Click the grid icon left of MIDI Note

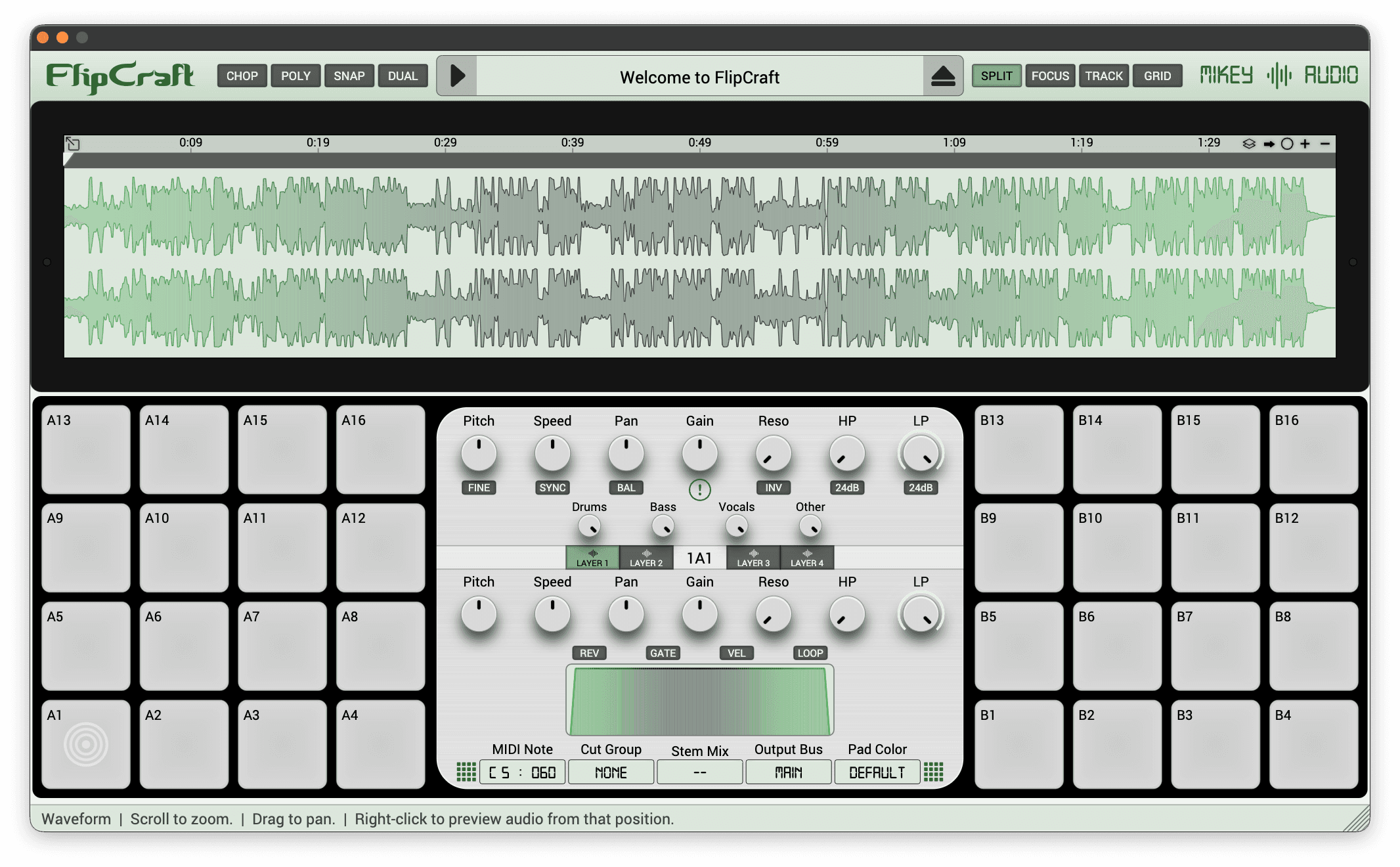click(466, 772)
